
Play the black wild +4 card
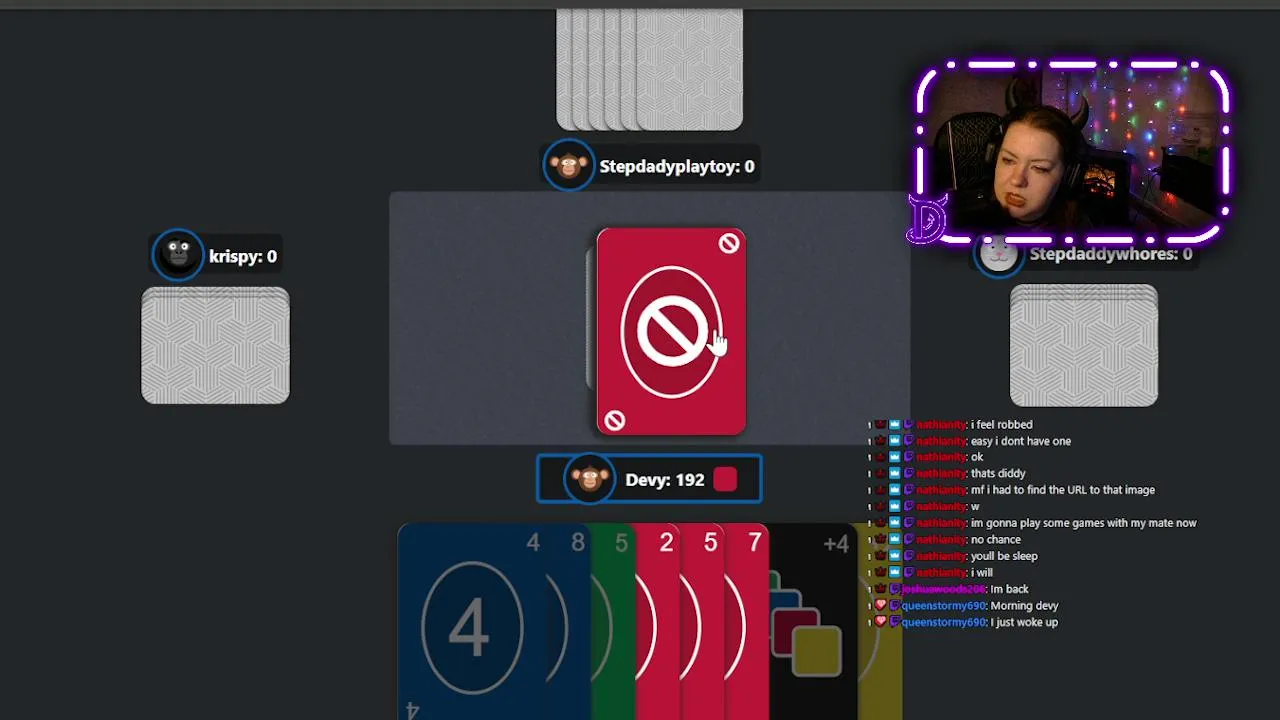(812, 622)
